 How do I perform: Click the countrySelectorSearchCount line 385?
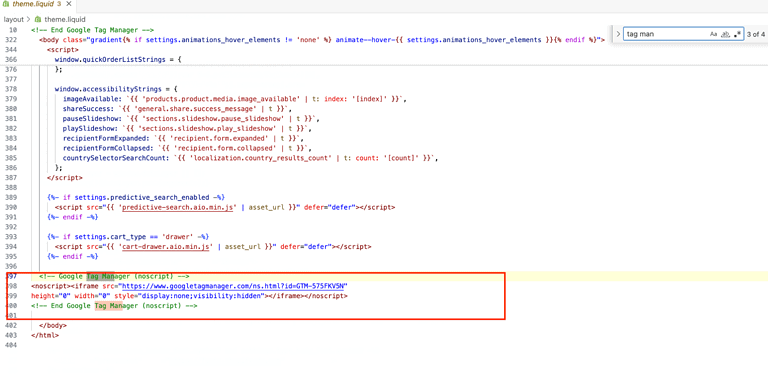[x=250, y=158]
